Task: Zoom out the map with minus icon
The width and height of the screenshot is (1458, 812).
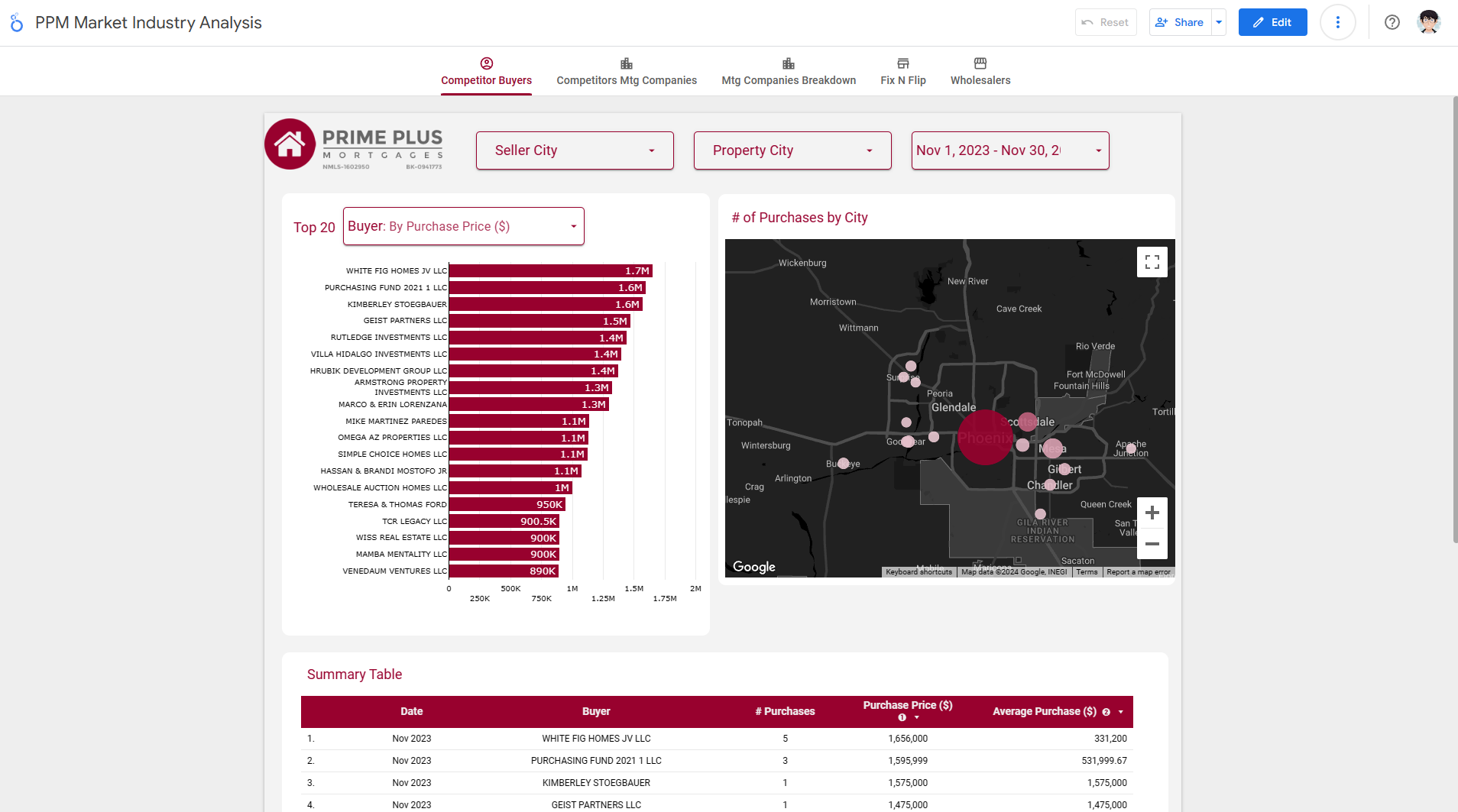Action: pyautogui.click(x=1152, y=544)
